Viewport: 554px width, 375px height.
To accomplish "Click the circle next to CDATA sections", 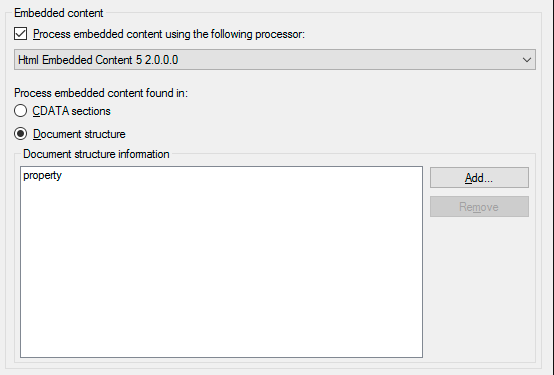I will (20, 111).
